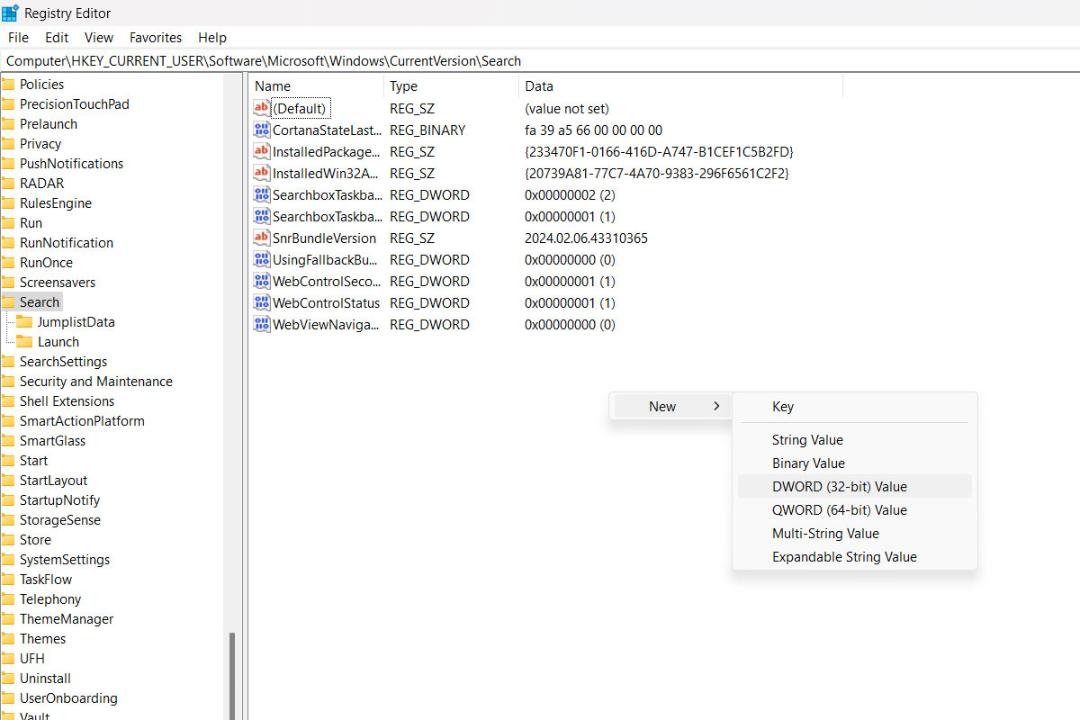1080x720 pixels.
Task: Select the PushNotifications key
Action: tap(72, 163)
